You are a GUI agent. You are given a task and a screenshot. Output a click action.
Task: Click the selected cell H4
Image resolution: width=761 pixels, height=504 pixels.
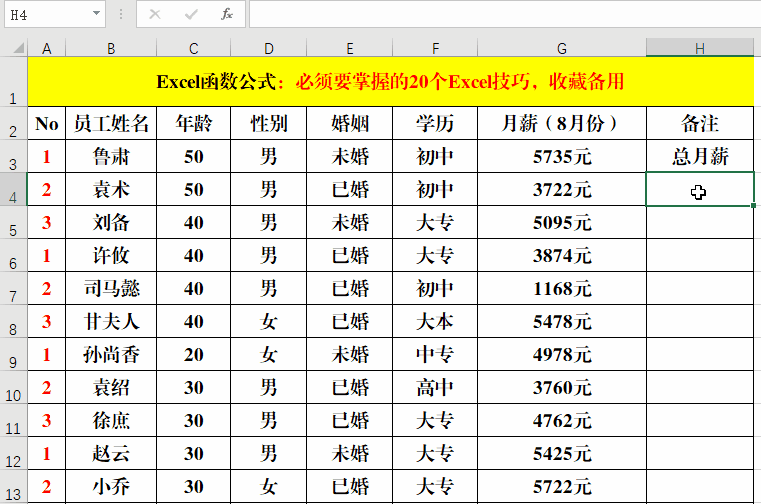coord(700,189)
